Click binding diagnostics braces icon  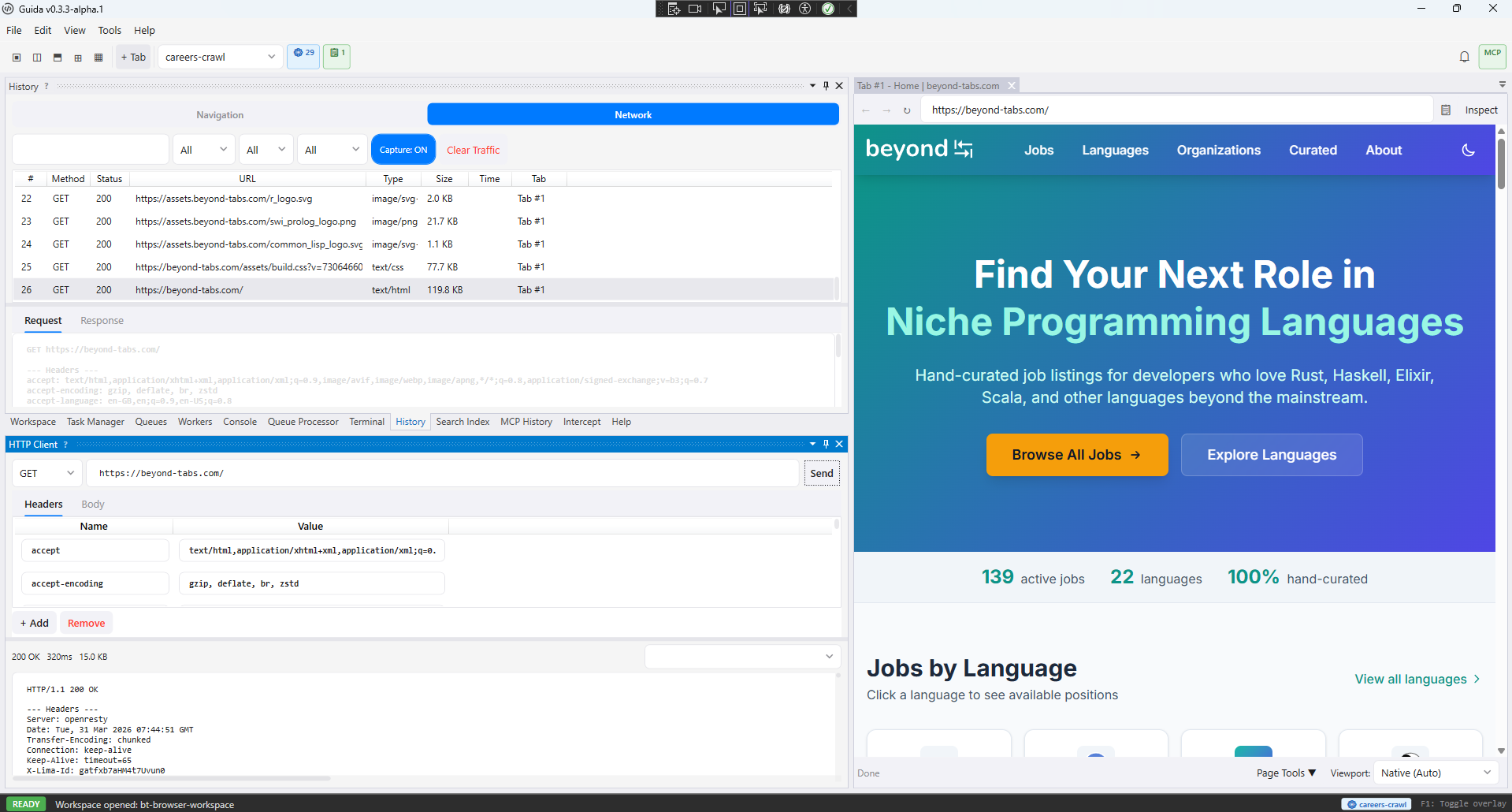(x=784, y=9)
